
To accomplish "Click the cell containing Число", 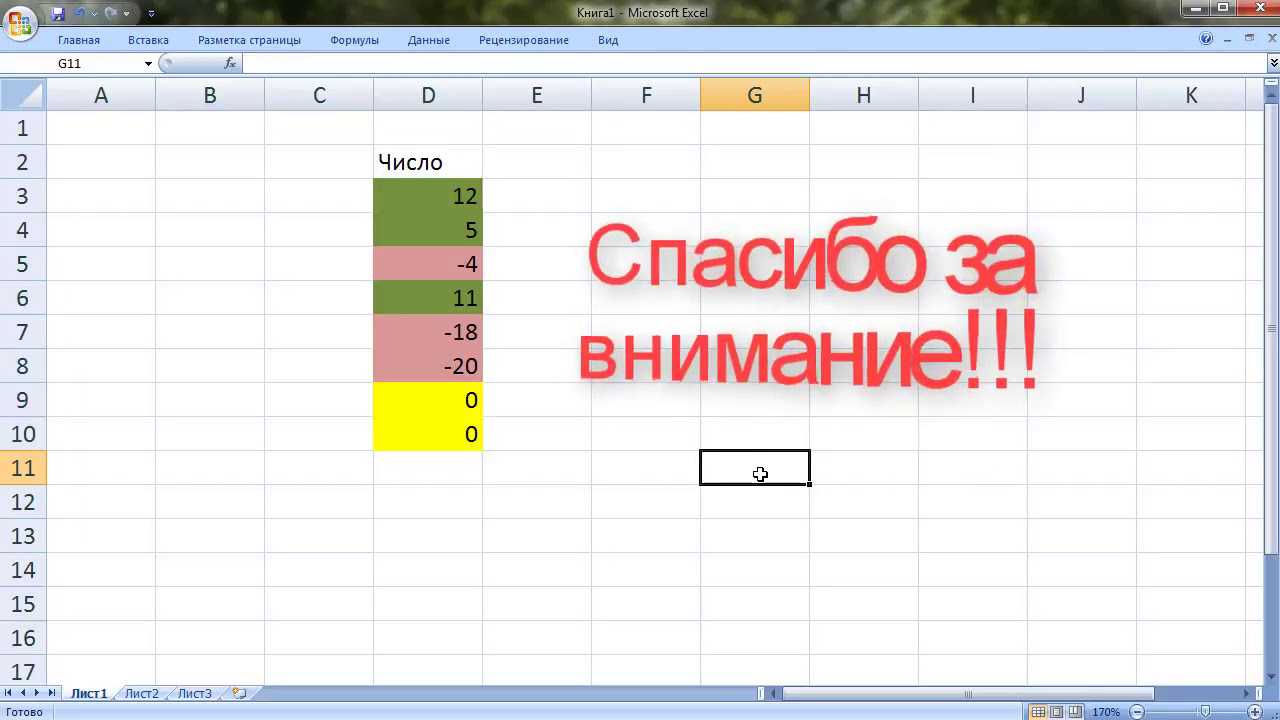I will pos(428,162).
